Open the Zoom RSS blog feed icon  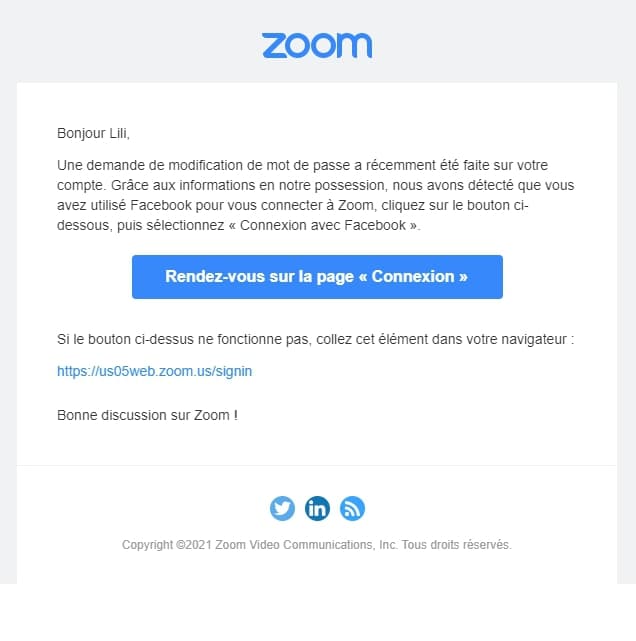tap(352, 508)
